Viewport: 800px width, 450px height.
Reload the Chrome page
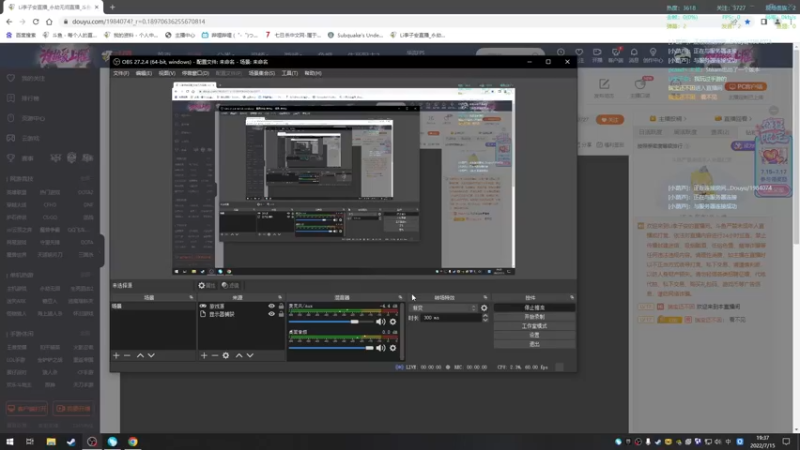pyautogui.click(x=36, y=21)
